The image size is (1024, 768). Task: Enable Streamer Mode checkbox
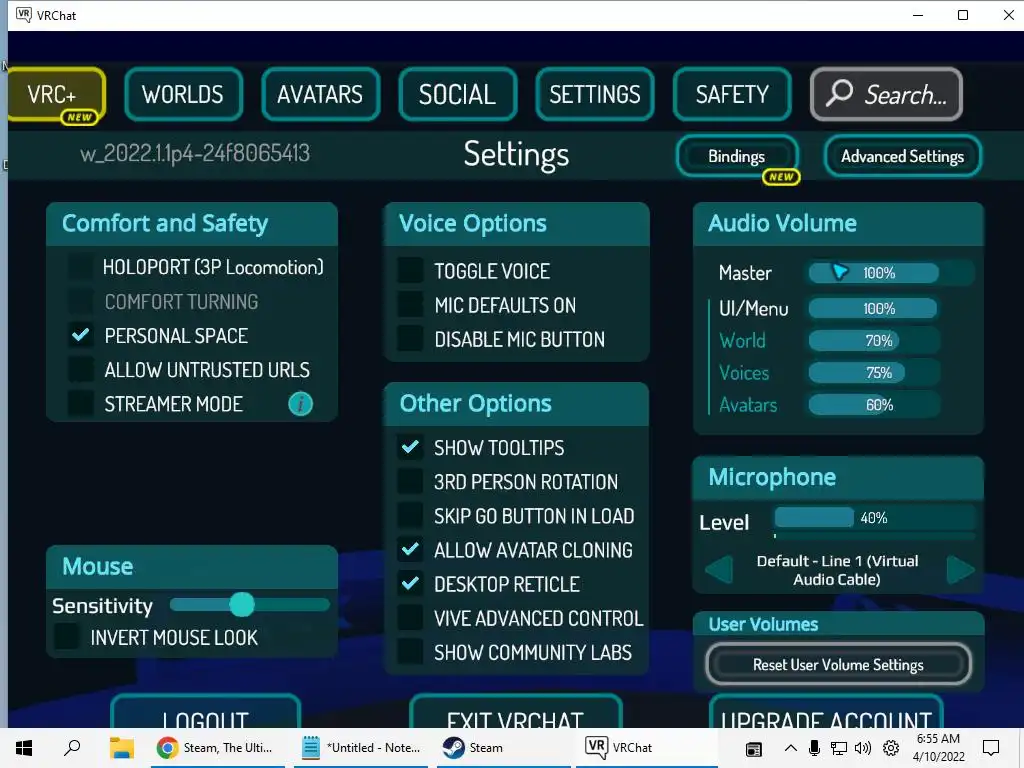tap(81, 404)
